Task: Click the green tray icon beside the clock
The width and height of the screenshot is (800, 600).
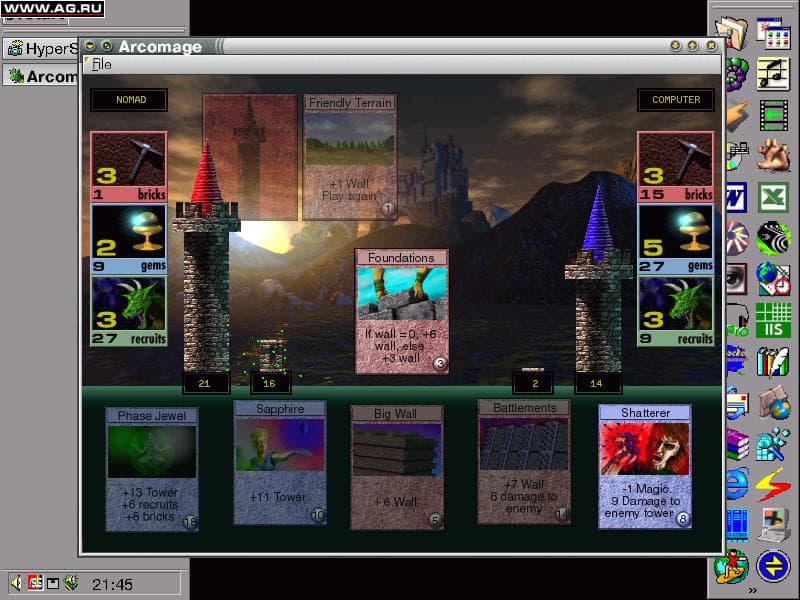Action: (71, 583)
